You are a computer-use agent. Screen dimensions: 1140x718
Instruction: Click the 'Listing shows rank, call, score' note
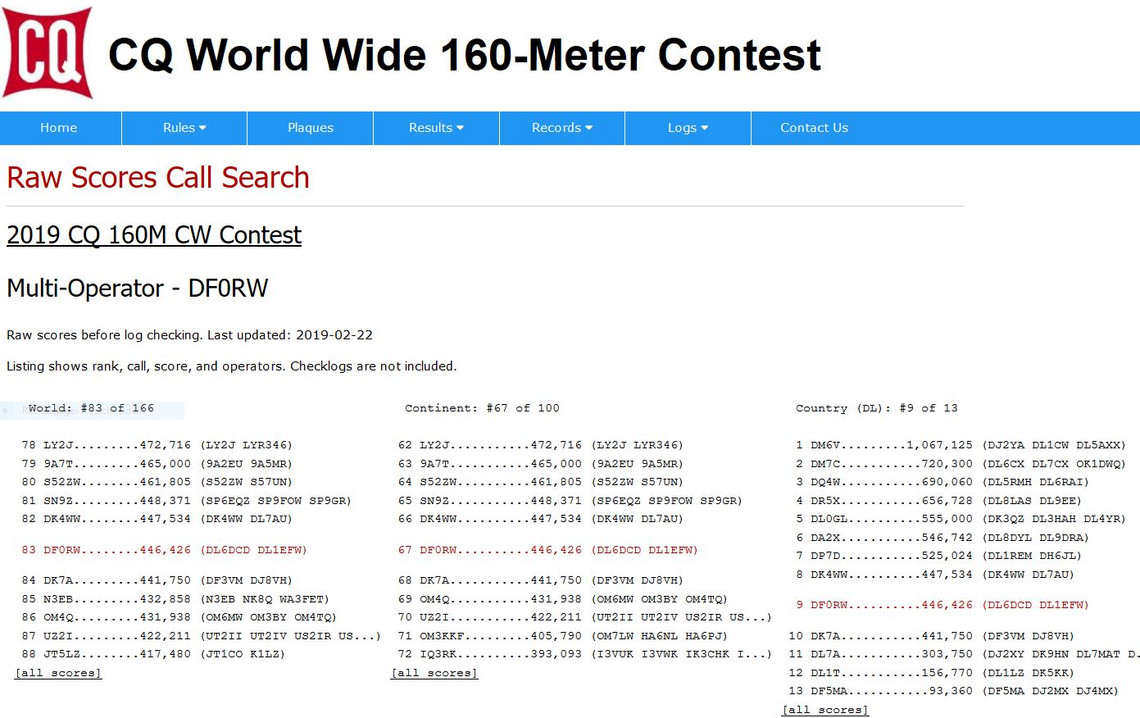point(232,366)
